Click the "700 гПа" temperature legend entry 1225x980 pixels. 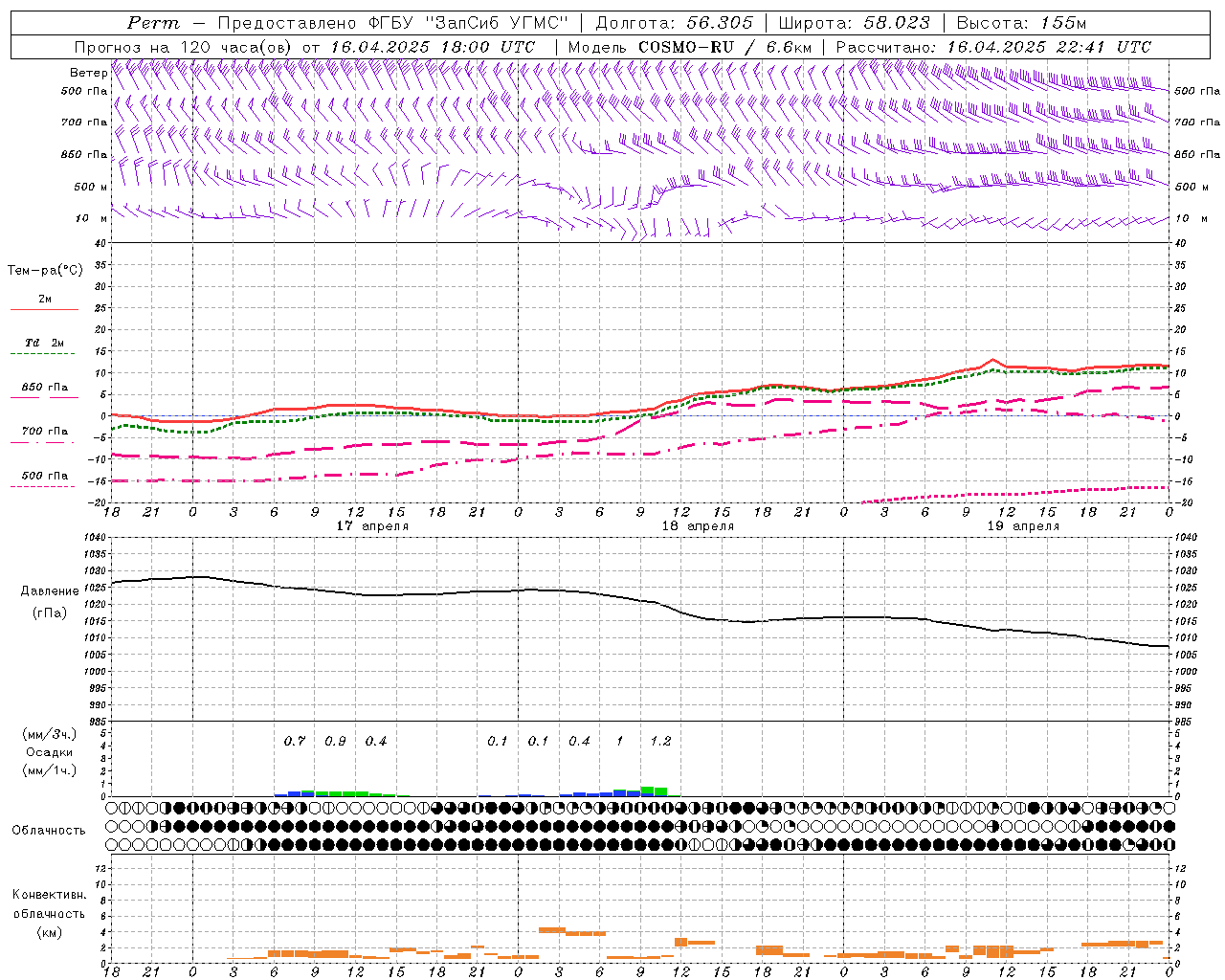(44, 432)
